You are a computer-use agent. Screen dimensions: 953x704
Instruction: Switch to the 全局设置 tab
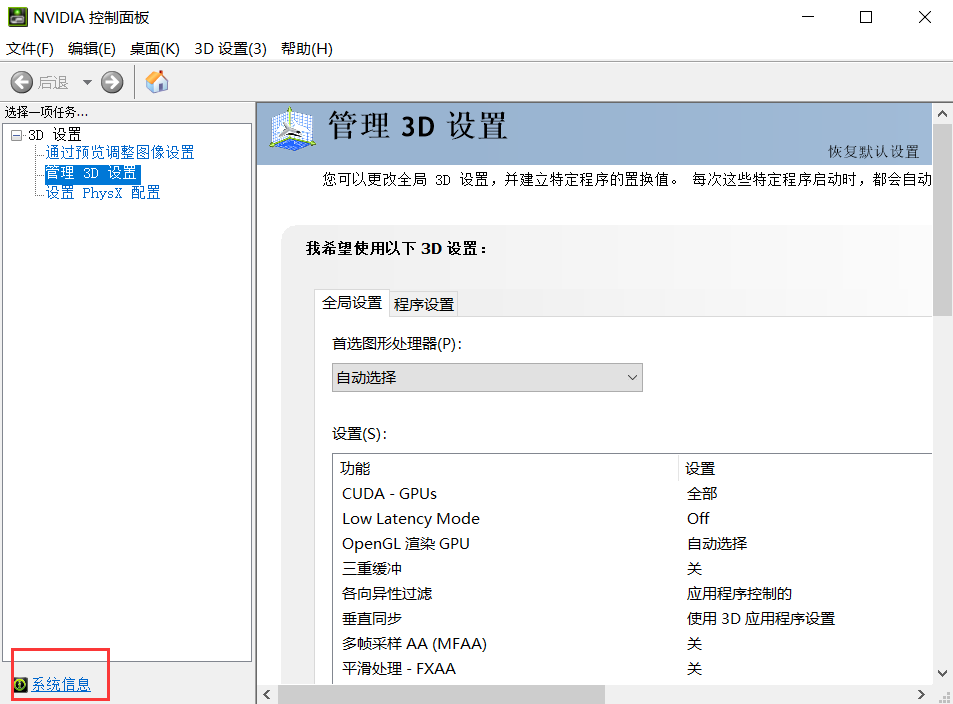[x=352, y=303]
